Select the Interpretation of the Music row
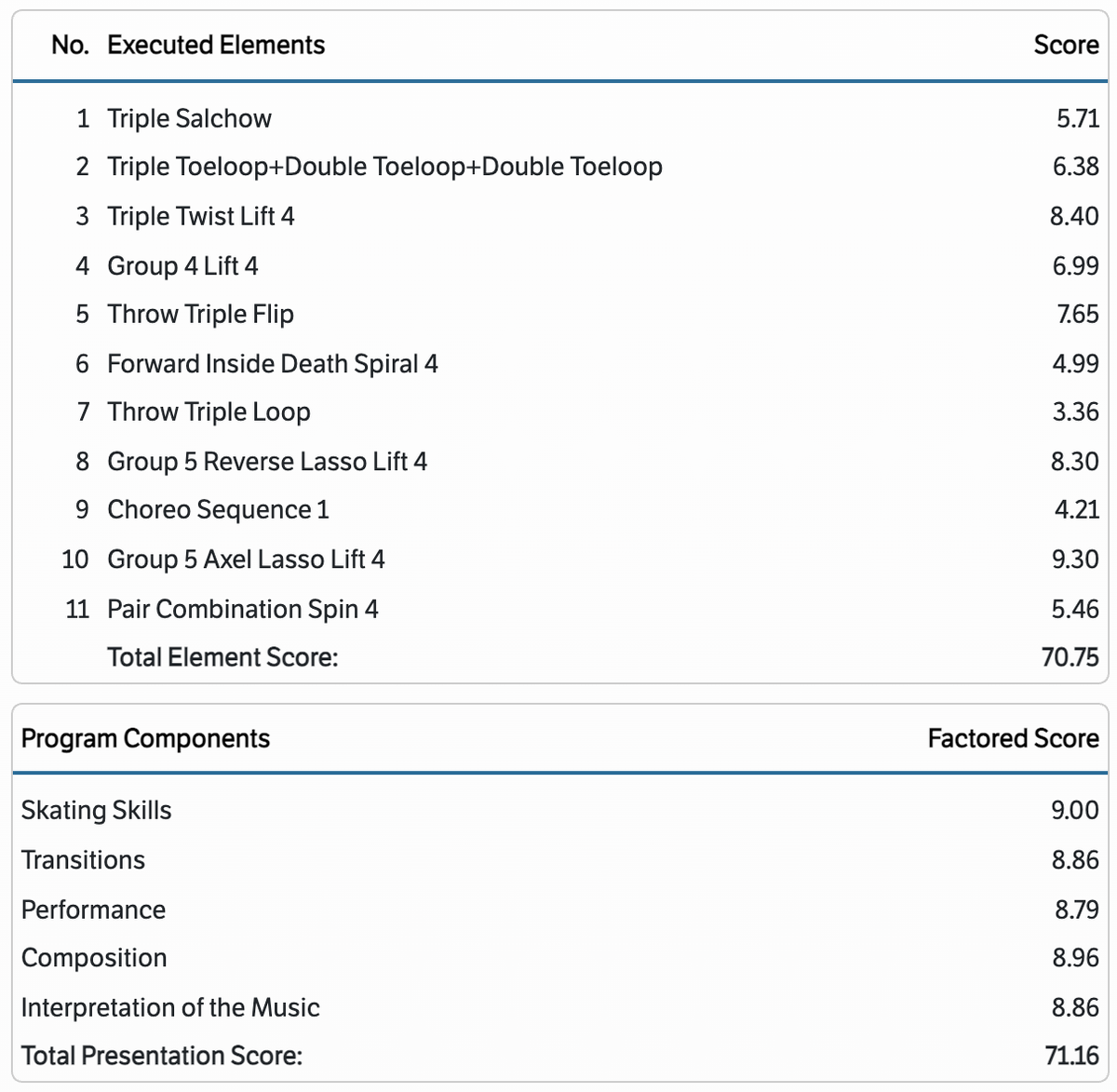Image resolution: width=1117 pixels, height=1092 pixels. pyautogui.click(x=559, y=1007)
